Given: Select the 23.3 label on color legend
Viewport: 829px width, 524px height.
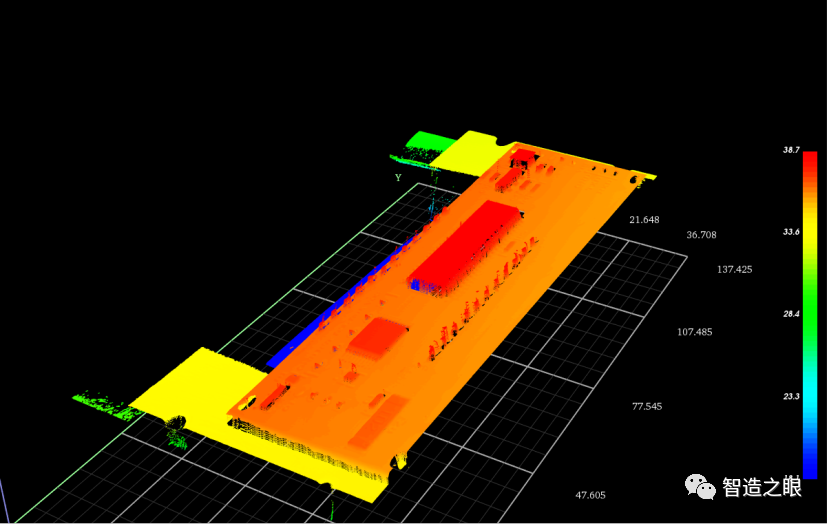Looking at the screenshot, I should coord(791,396).
